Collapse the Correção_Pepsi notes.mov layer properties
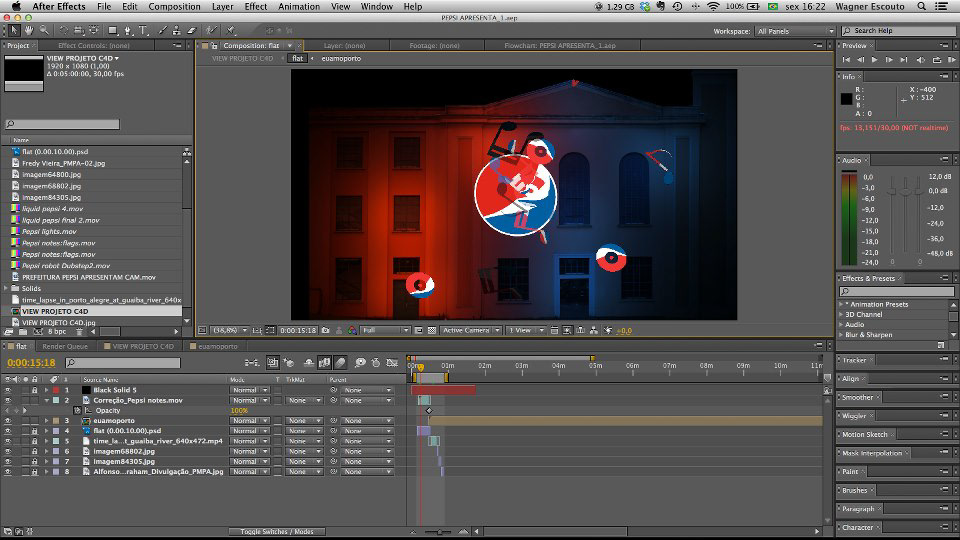 point(47,400)
